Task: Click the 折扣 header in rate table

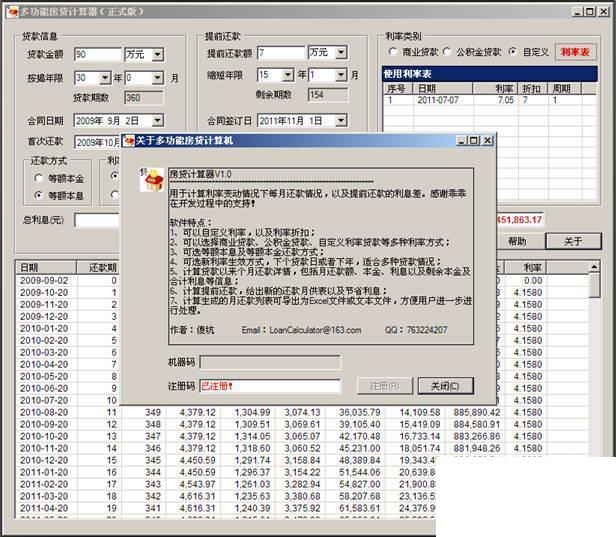Action: (x=532, y=88)
